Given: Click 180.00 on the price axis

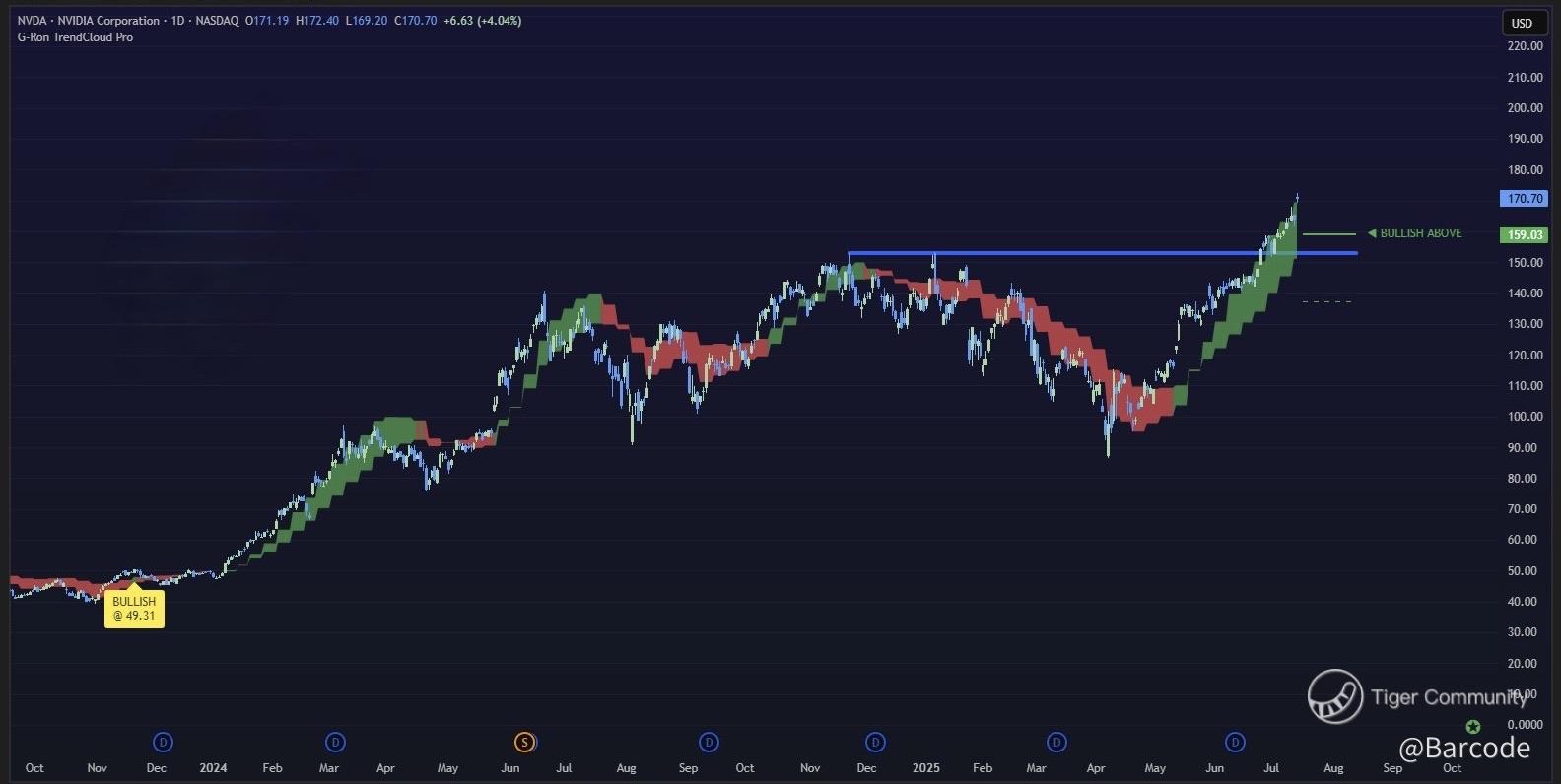Looking at the screenshot, I should [x=1525, y=170].
